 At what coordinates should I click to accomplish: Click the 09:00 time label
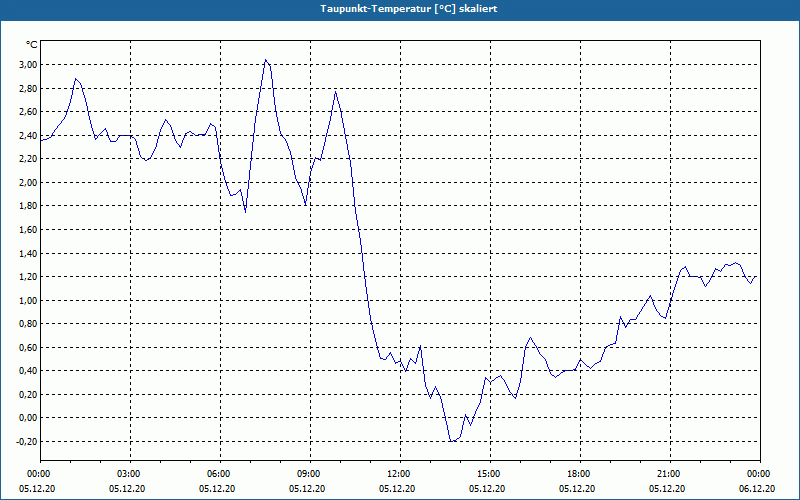pyautogui.click(x=310, y=474)
